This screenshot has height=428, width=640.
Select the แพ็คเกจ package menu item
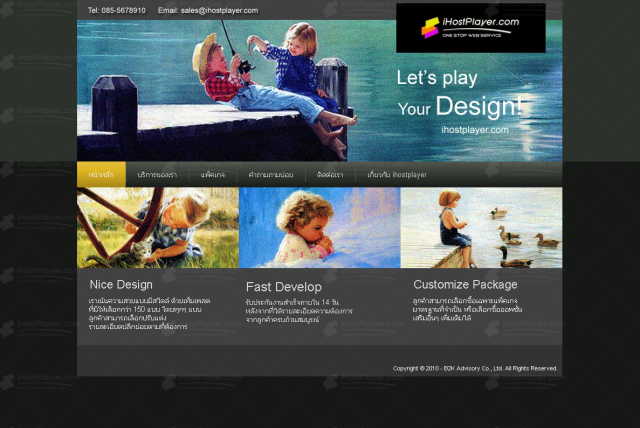213,175
